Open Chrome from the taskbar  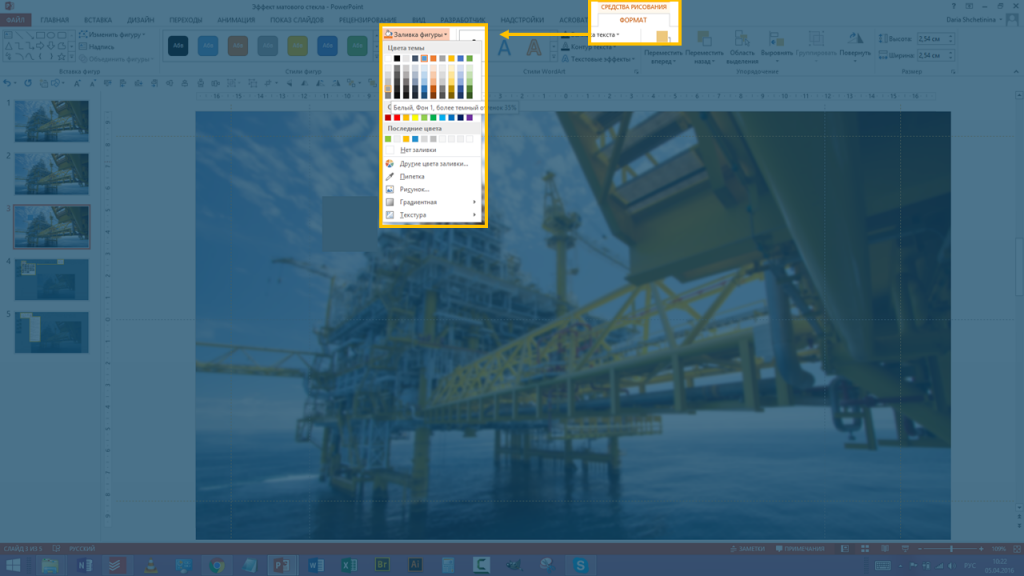coord(217,565)
